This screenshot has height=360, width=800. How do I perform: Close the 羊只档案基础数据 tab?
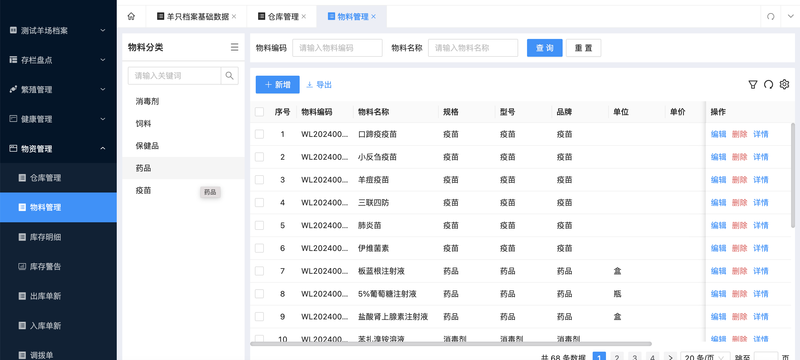click(234, 17)
